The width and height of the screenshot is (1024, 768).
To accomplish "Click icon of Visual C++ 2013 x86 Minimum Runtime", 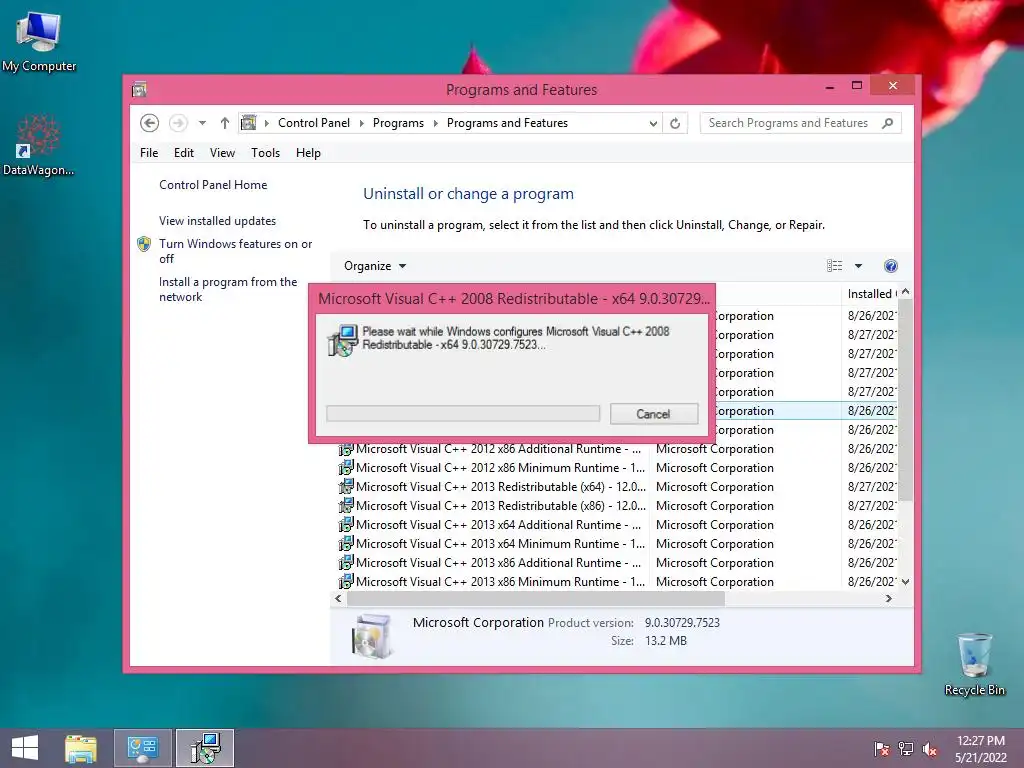I will click(x=345, y=582).
